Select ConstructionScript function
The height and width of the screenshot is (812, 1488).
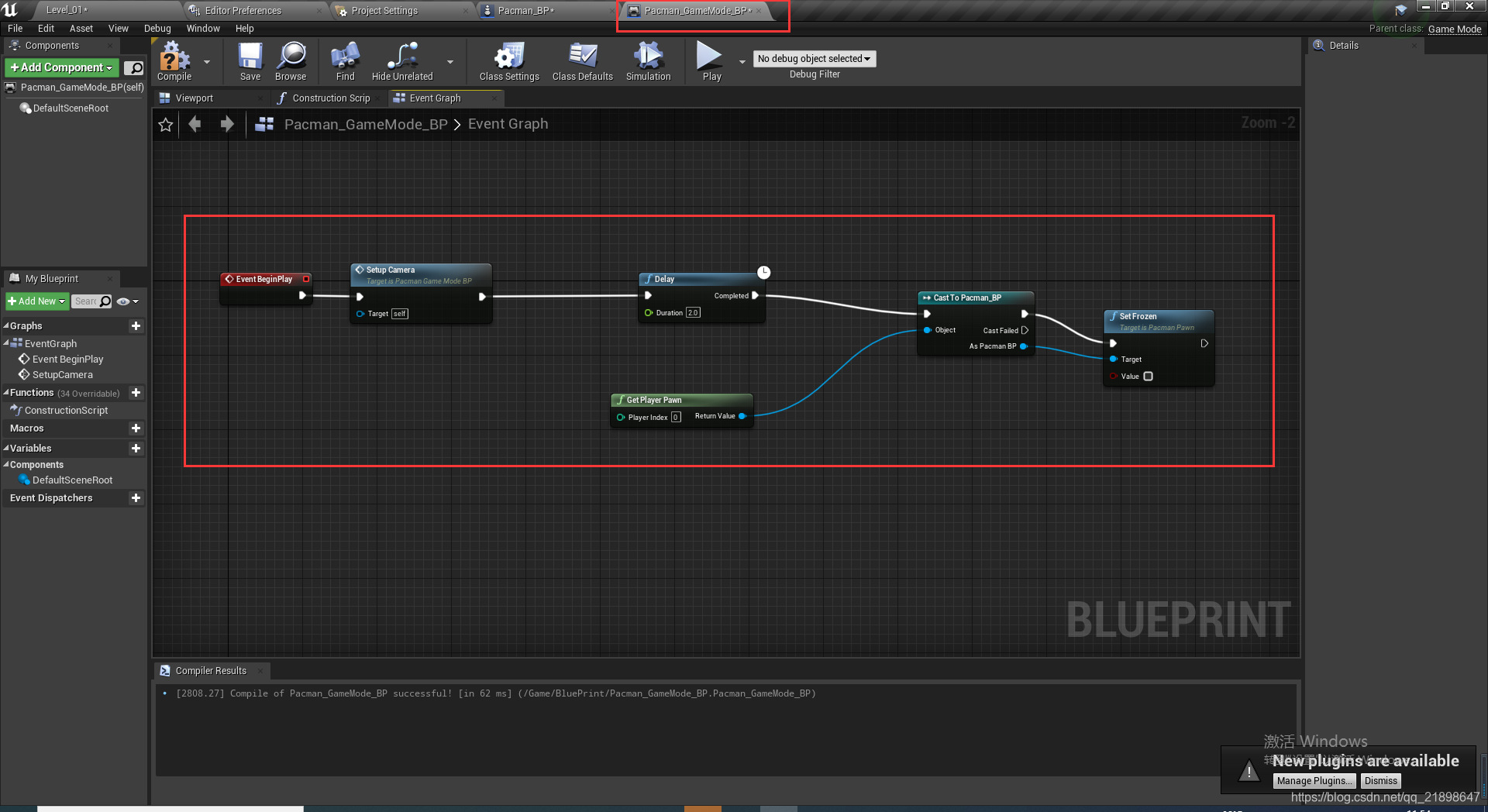point(66,411)
